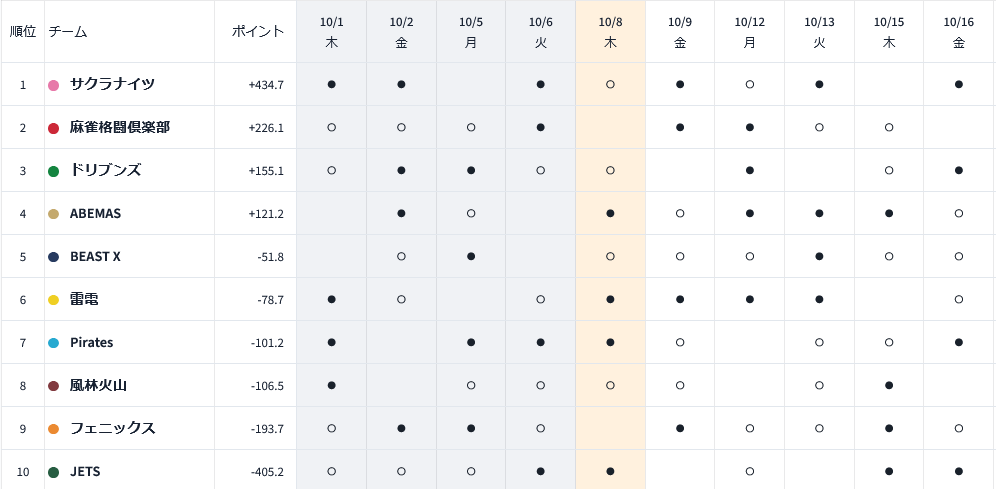Click the yellow dot beside 雷電

pos(54,300)
